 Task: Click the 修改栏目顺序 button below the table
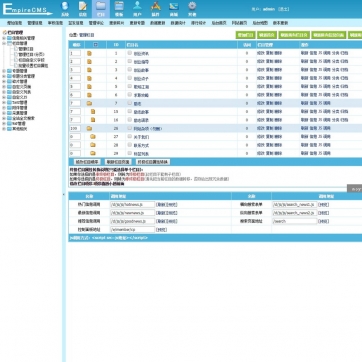[x=87, y=162]
